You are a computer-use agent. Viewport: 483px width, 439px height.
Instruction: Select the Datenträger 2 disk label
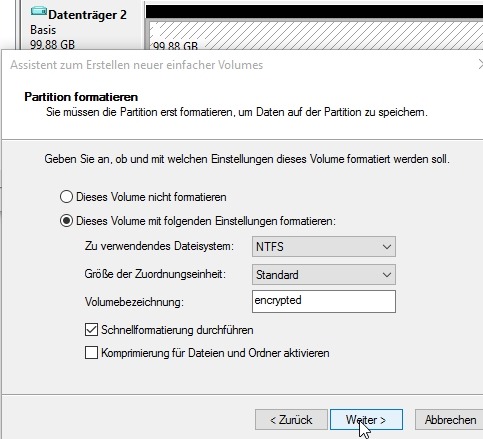[87, 15]
